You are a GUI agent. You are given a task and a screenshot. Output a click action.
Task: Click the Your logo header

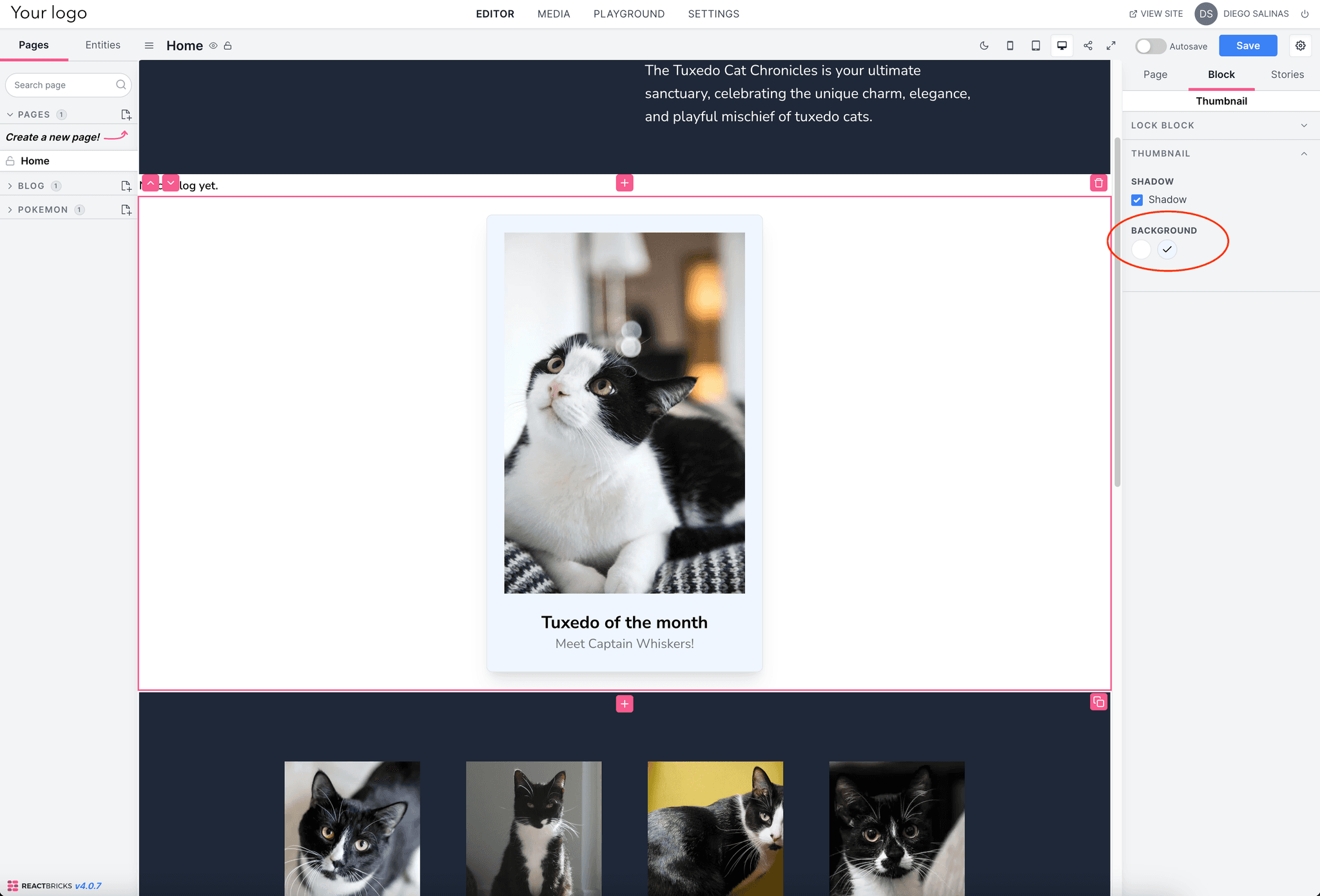pos(49,14)
